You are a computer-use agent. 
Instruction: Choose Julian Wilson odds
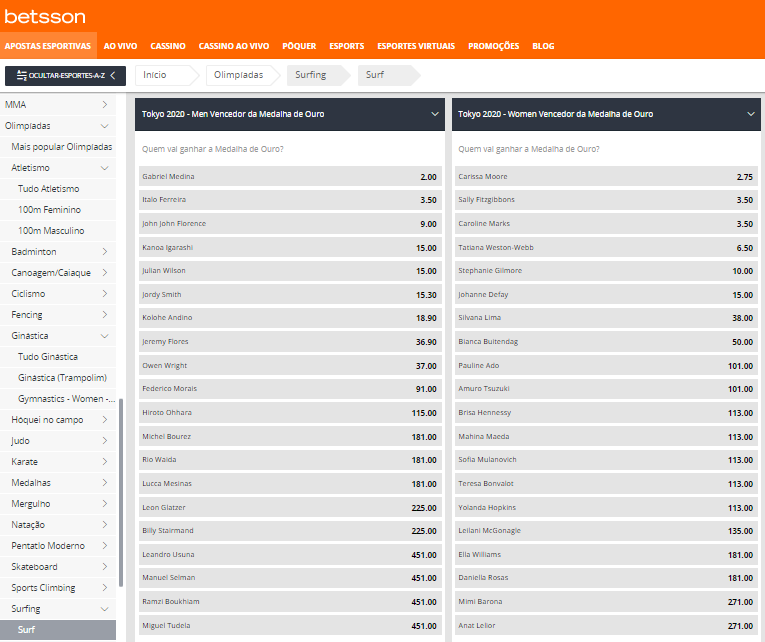point(290,271)
